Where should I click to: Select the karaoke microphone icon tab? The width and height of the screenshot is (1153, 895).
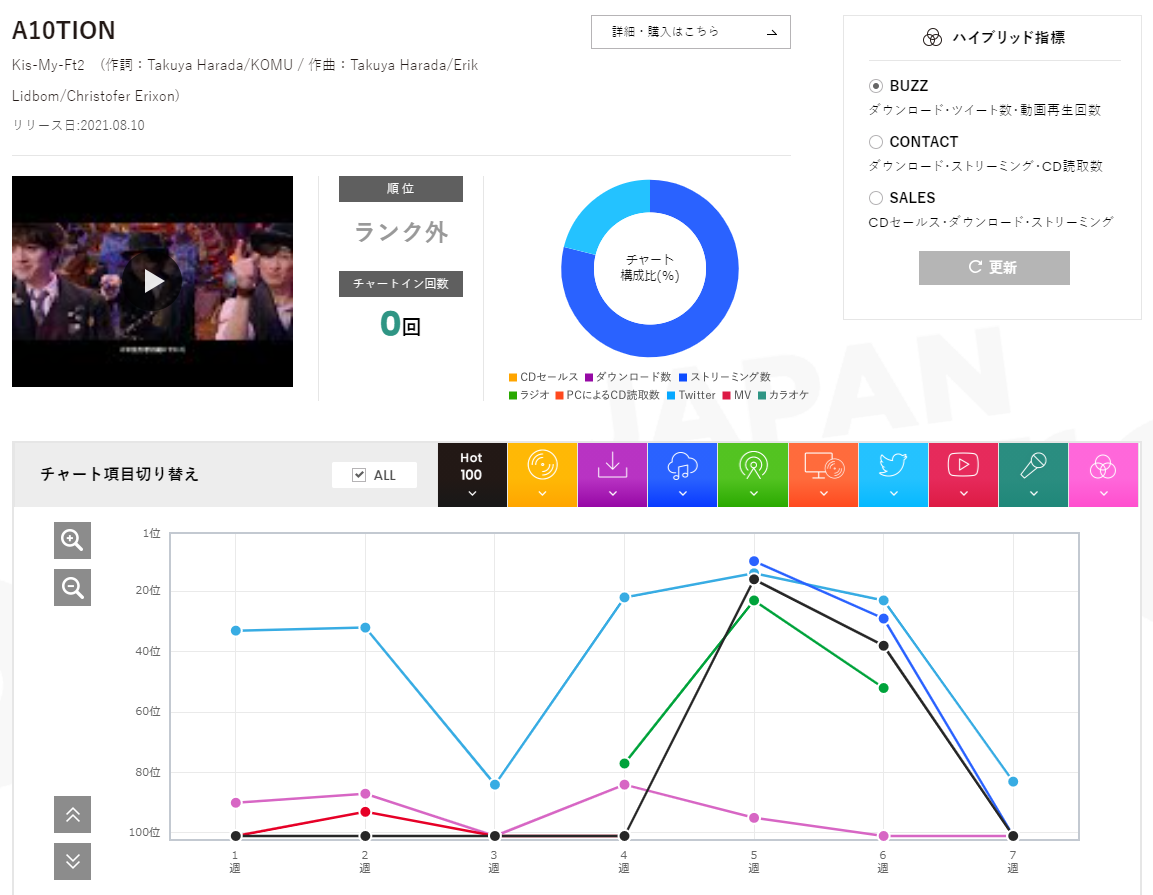point(1033,474)
